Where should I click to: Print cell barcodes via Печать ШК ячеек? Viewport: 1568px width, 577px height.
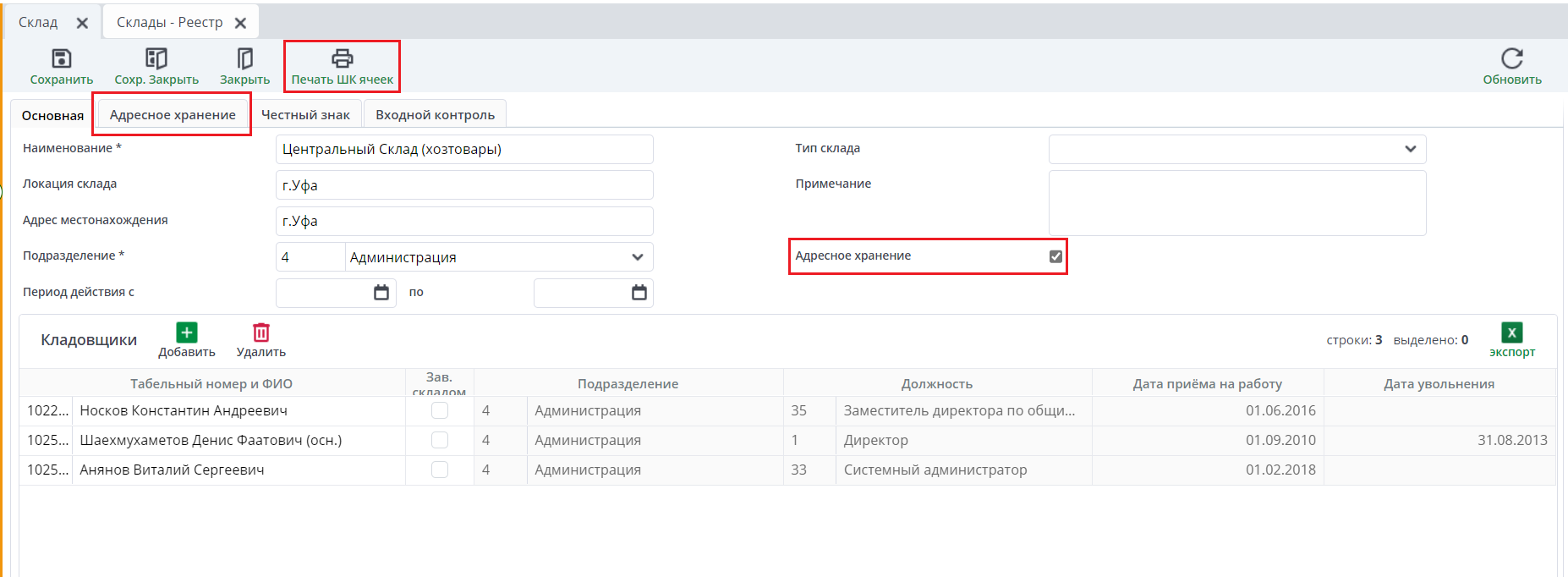tap(342, 58)
